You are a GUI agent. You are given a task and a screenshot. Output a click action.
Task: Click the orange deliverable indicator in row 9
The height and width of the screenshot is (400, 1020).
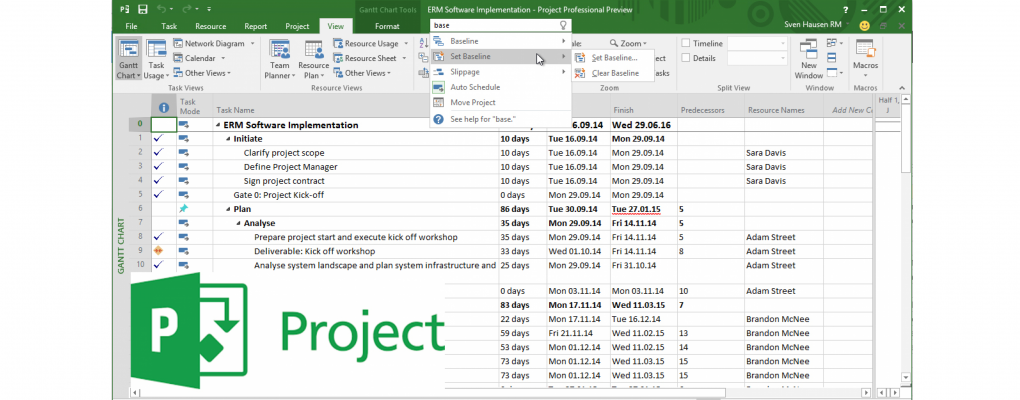(157, 251)
